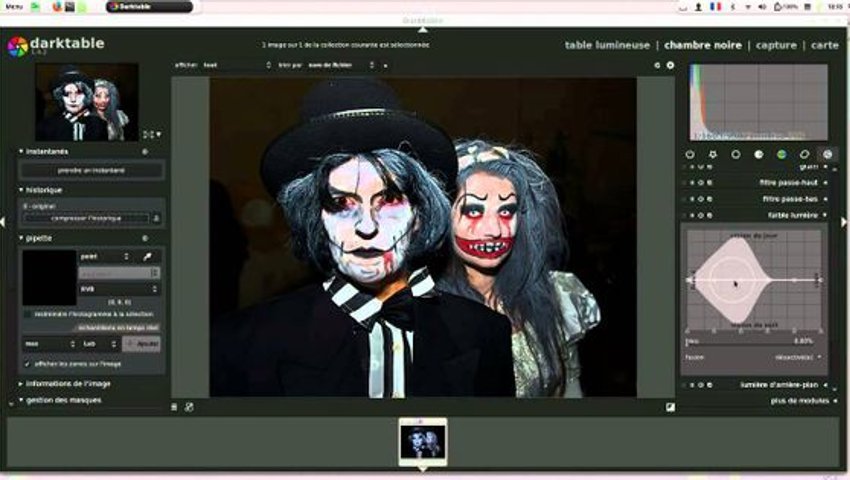Open the point sampling mode dropdown
Image resolution: width=850 pixels, height=480 pixels.
[x=105, y=257]
